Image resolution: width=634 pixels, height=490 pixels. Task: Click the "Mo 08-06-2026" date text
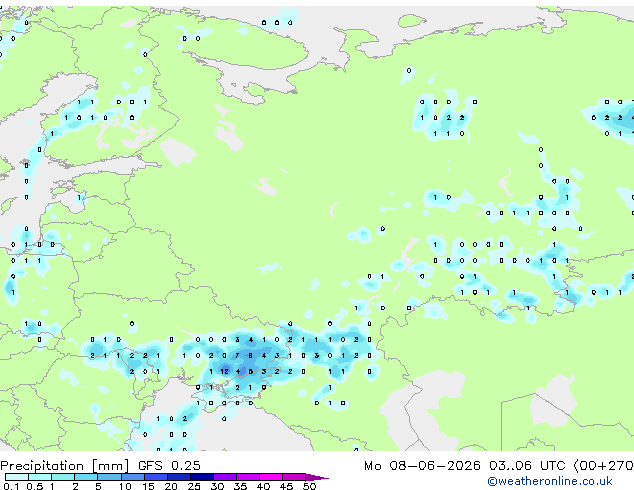pos(422,465)
